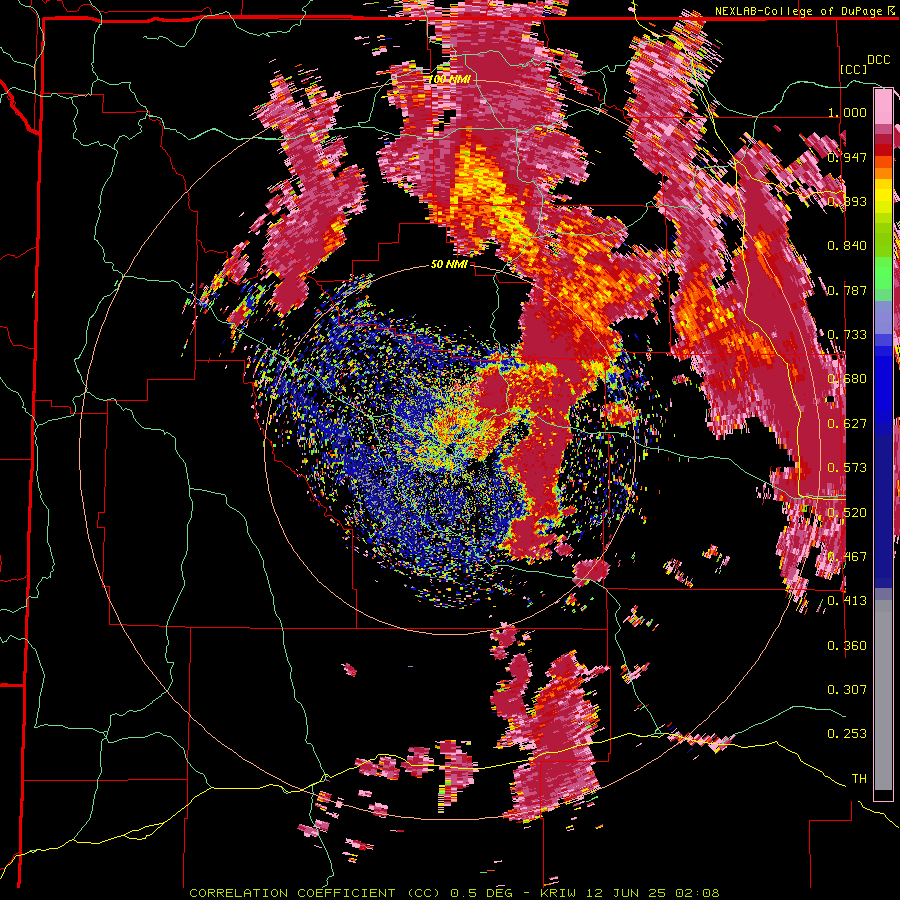This screenshot has width=900, height=900.
Task: Pick the gray lower section of color scale
Action: pyautogui.click(x=883, y=695)
